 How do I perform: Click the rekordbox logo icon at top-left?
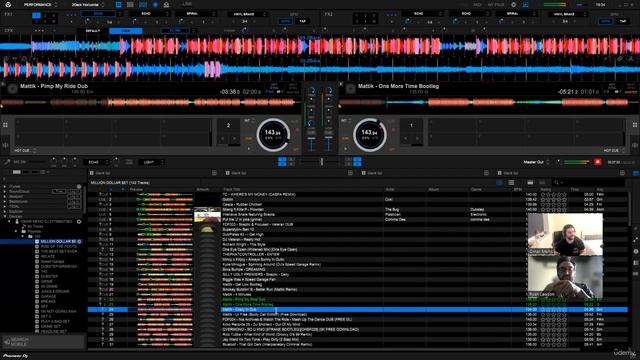[8, 4]
